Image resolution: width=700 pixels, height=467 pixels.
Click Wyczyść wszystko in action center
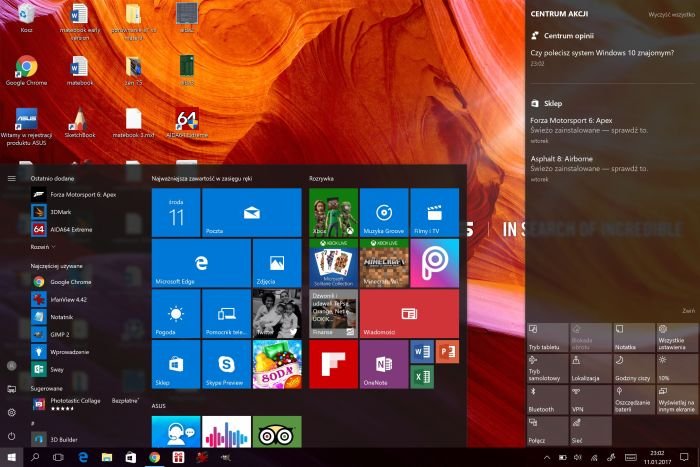pos(671,15)
